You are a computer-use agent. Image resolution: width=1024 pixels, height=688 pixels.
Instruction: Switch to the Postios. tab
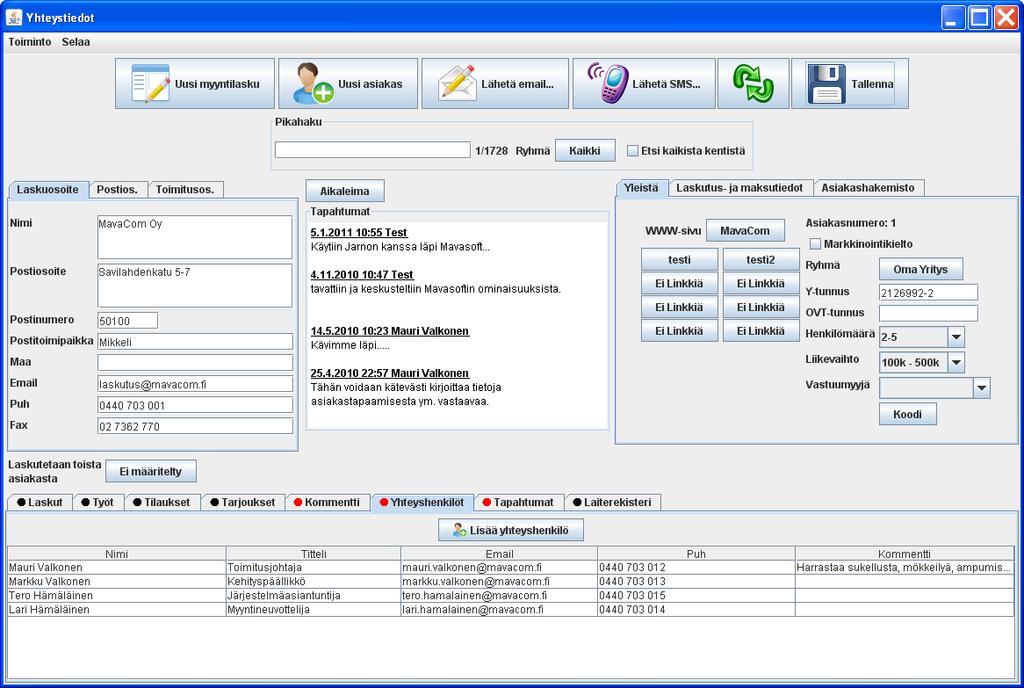point(118,189)
